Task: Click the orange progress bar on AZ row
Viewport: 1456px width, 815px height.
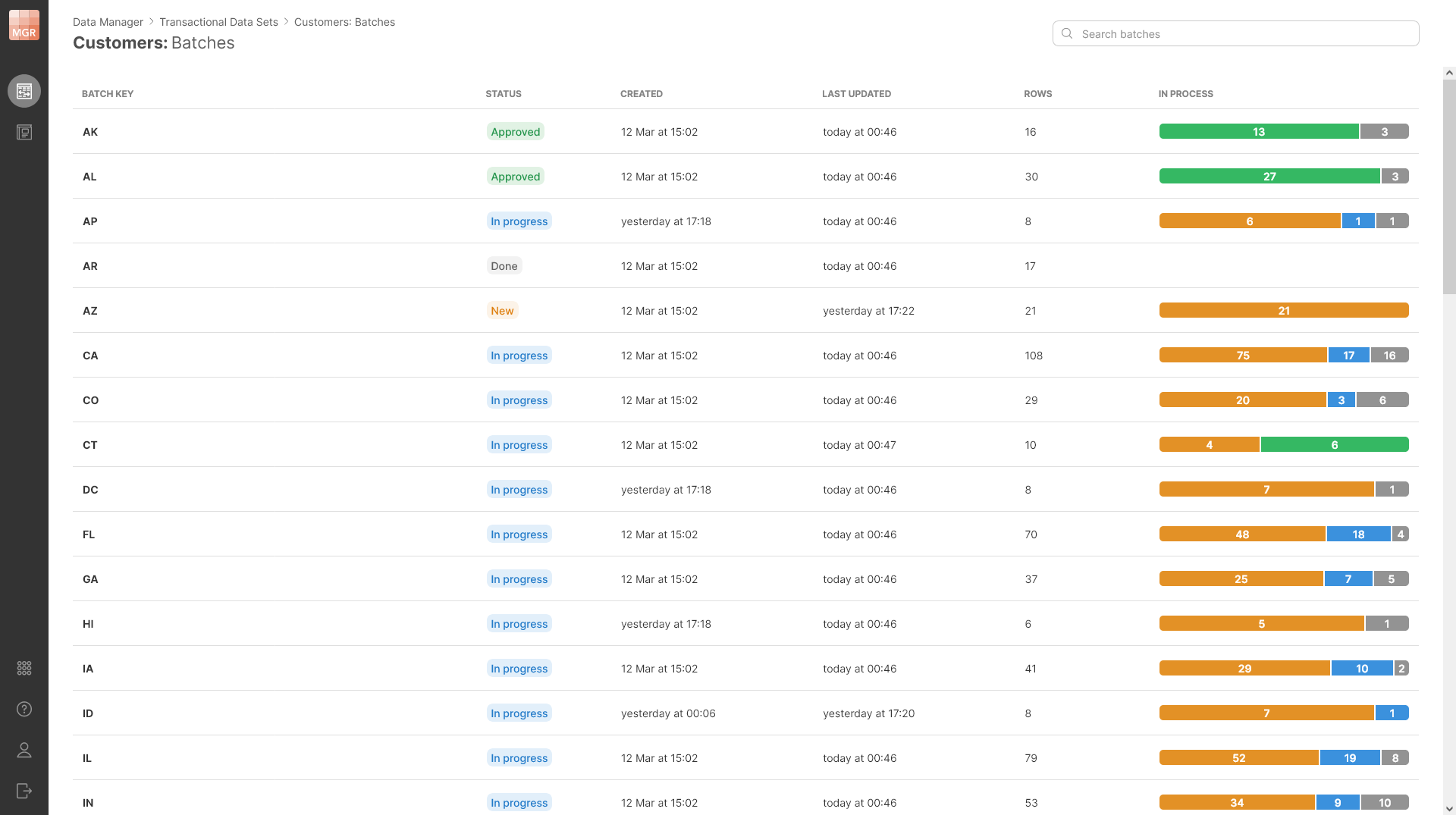Action: [1283, 310]
